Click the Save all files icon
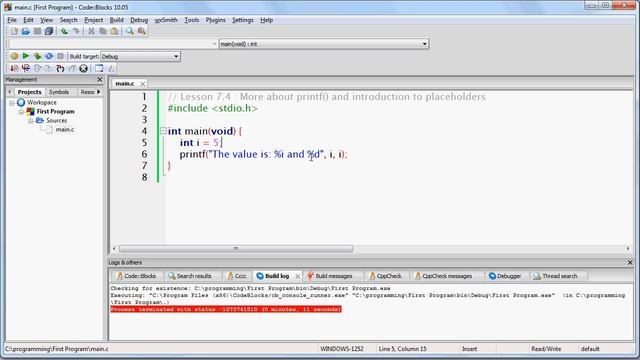The height and width of the screenshot is (360, 640). point(49,31)
